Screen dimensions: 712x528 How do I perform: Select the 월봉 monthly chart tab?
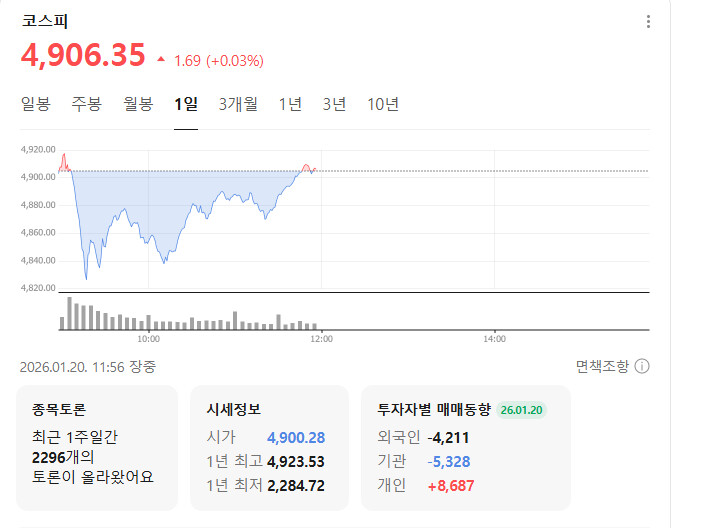coord(138,104)
